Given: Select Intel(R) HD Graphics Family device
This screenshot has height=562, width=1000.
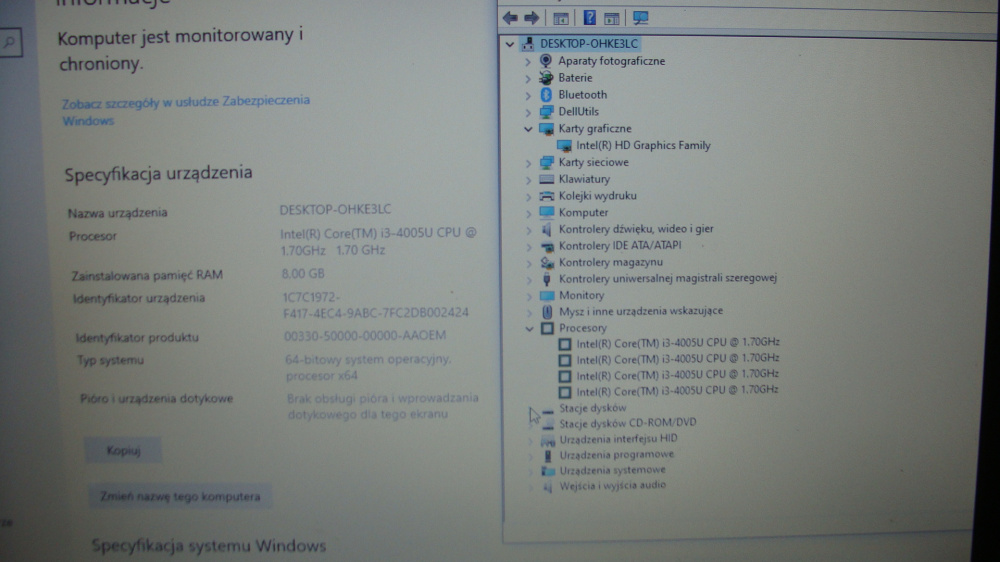Looking at the screenshot, I should tap(643, 146).
